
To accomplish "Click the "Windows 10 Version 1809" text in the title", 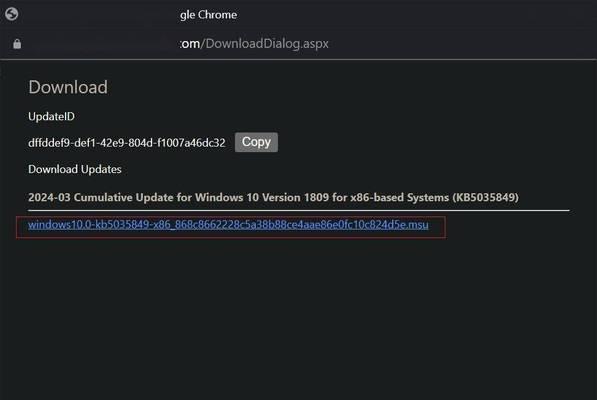I will click(262, 197).
